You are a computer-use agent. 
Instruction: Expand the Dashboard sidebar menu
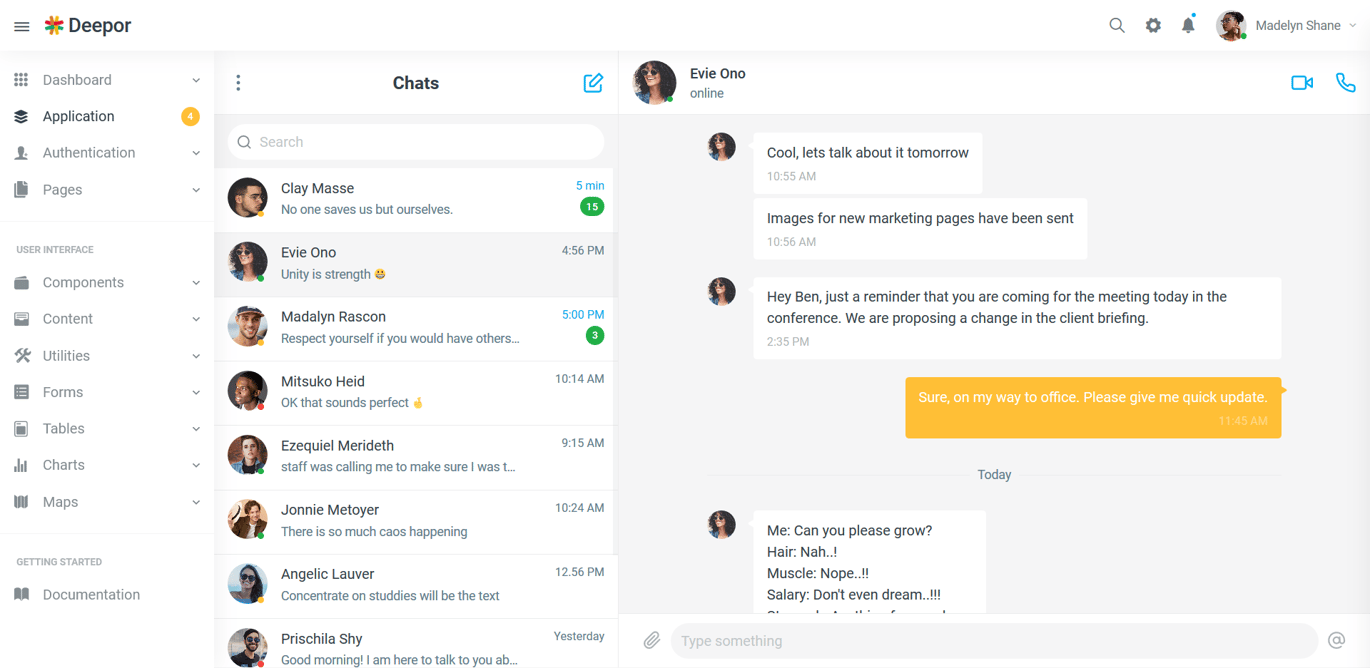point(107,80)
